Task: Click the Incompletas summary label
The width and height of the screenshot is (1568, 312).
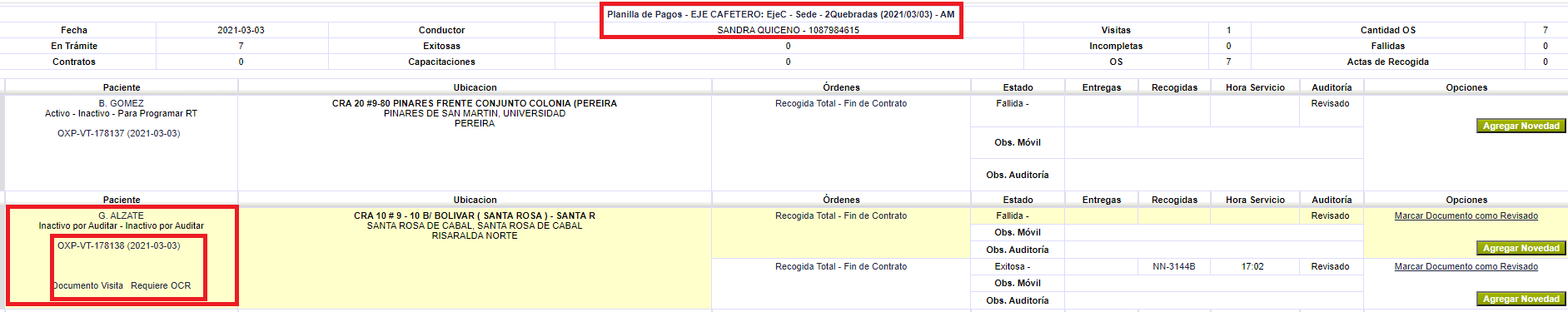Action: point(1116,46)
